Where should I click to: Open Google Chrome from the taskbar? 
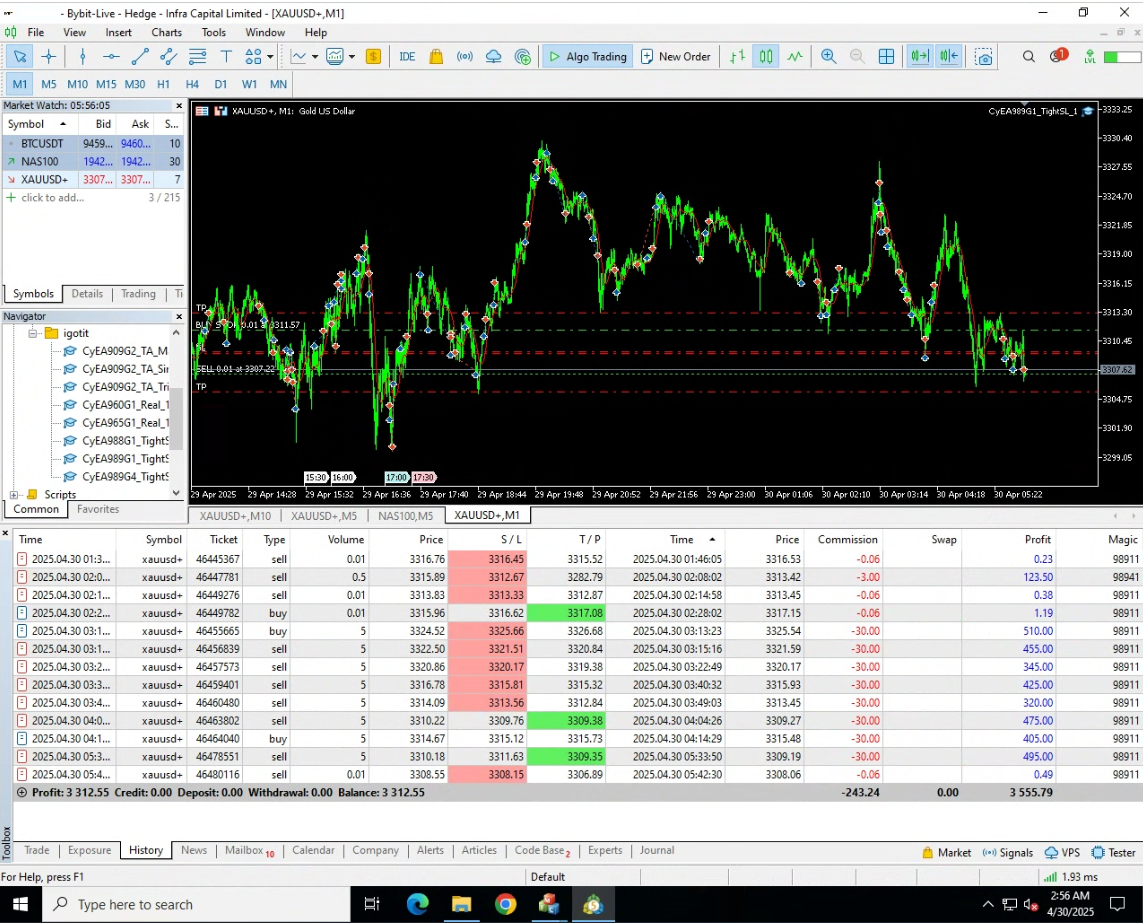(505, 905)
